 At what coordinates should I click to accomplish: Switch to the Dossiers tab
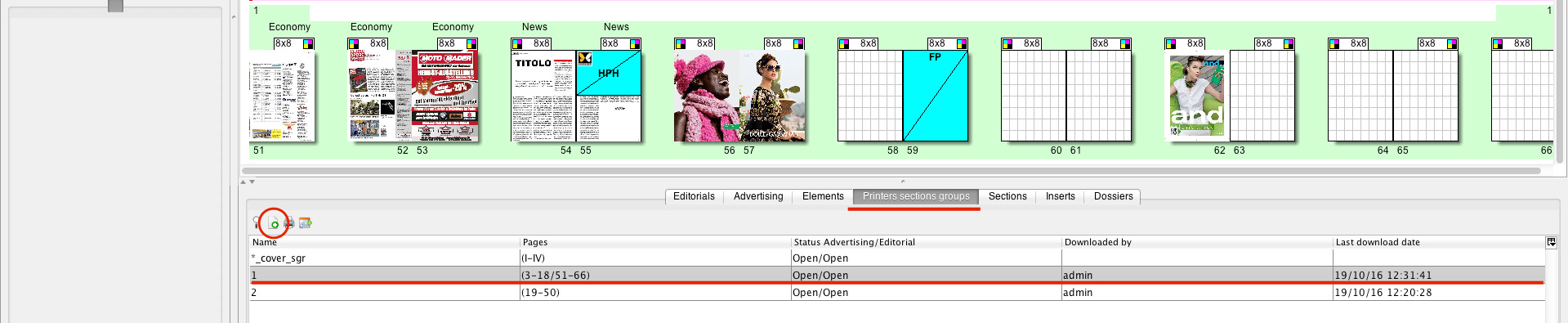pyautogui.click(x=1113, y=196)
